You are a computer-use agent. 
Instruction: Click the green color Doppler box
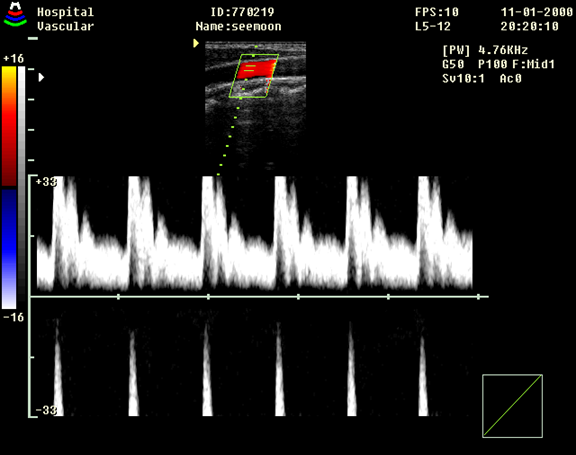(x=254, y=76)
